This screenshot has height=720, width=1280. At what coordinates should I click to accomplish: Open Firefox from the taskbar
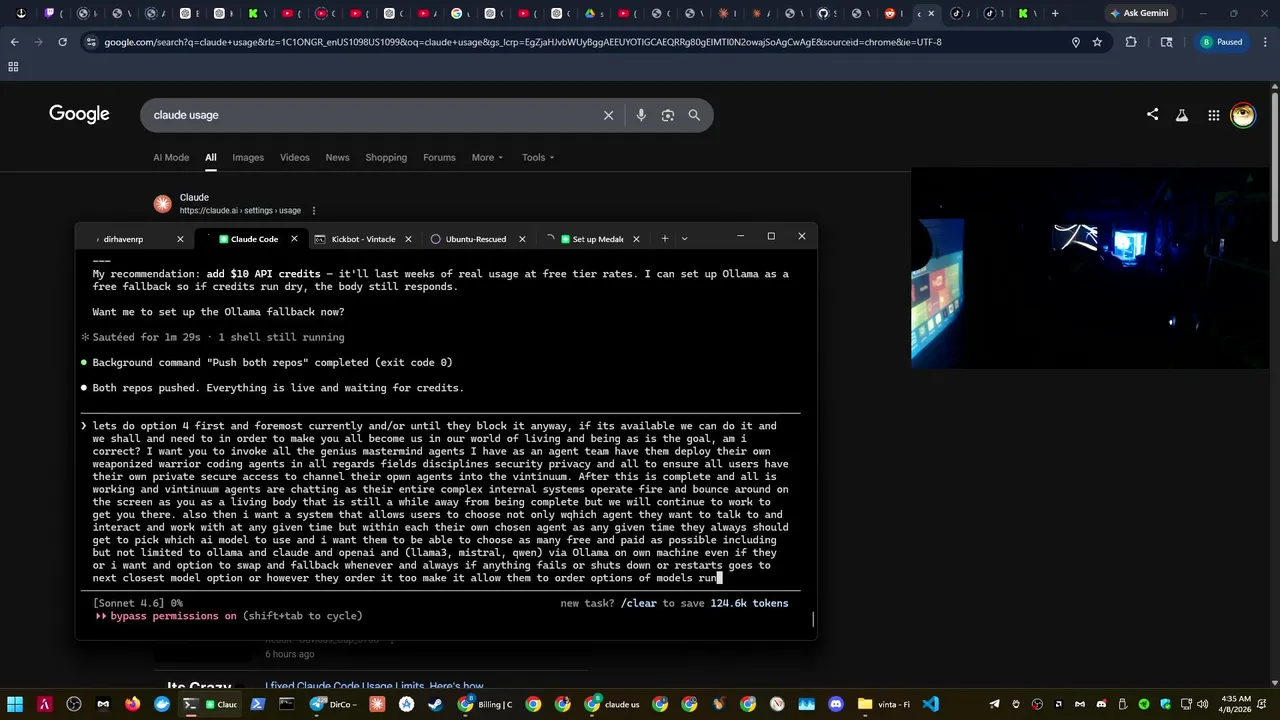pos(132,704)
